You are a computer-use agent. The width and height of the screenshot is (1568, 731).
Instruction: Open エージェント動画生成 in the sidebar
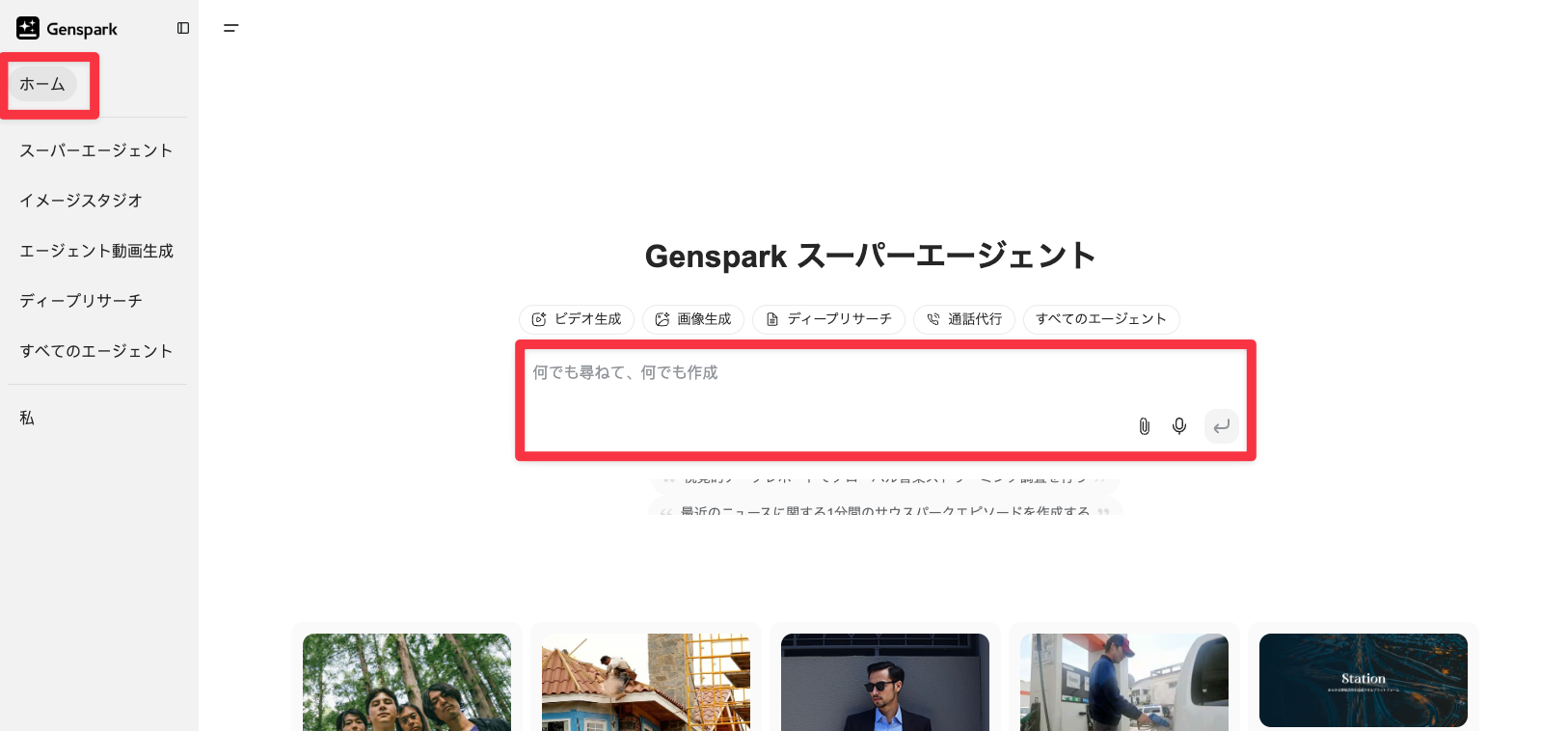point(96,251)
